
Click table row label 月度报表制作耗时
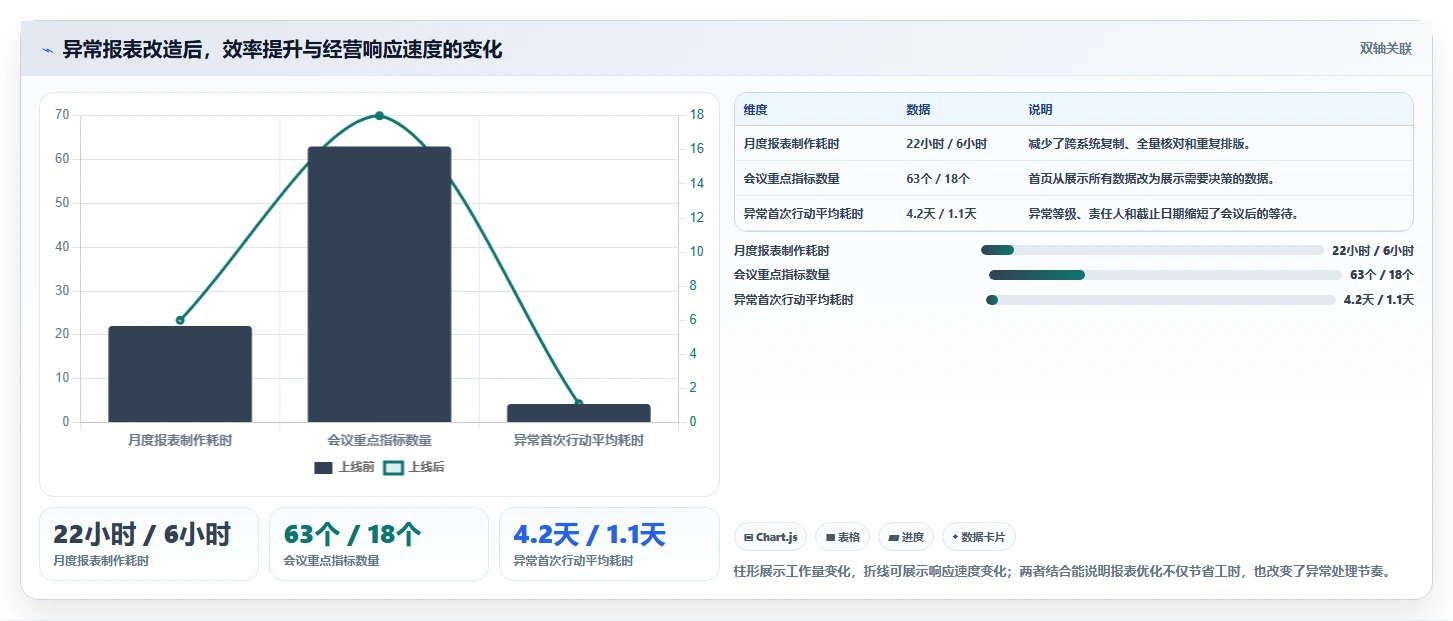coord(791,144)
